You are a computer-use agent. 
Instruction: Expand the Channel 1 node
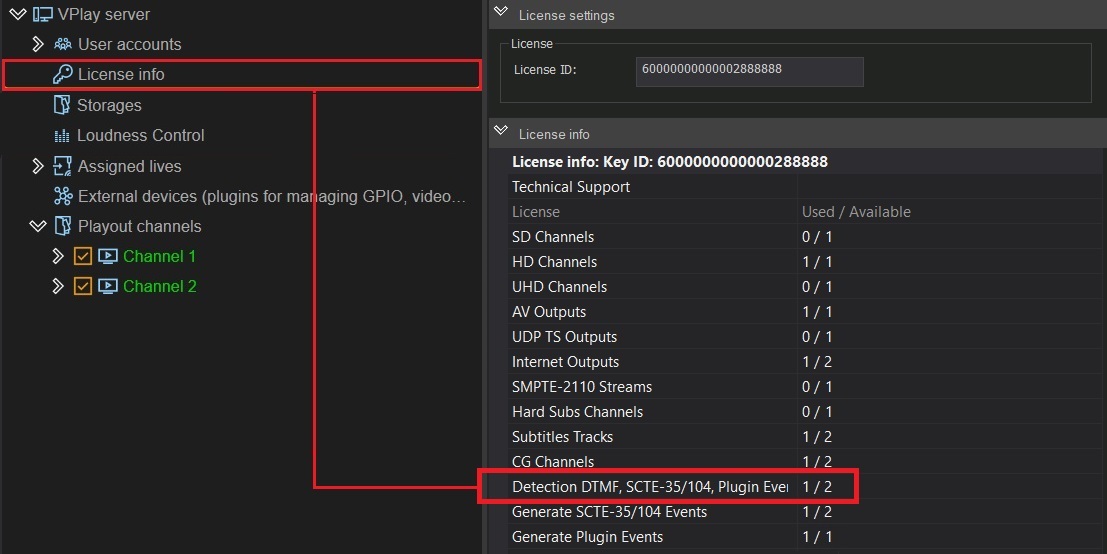[x=58, y=256]
